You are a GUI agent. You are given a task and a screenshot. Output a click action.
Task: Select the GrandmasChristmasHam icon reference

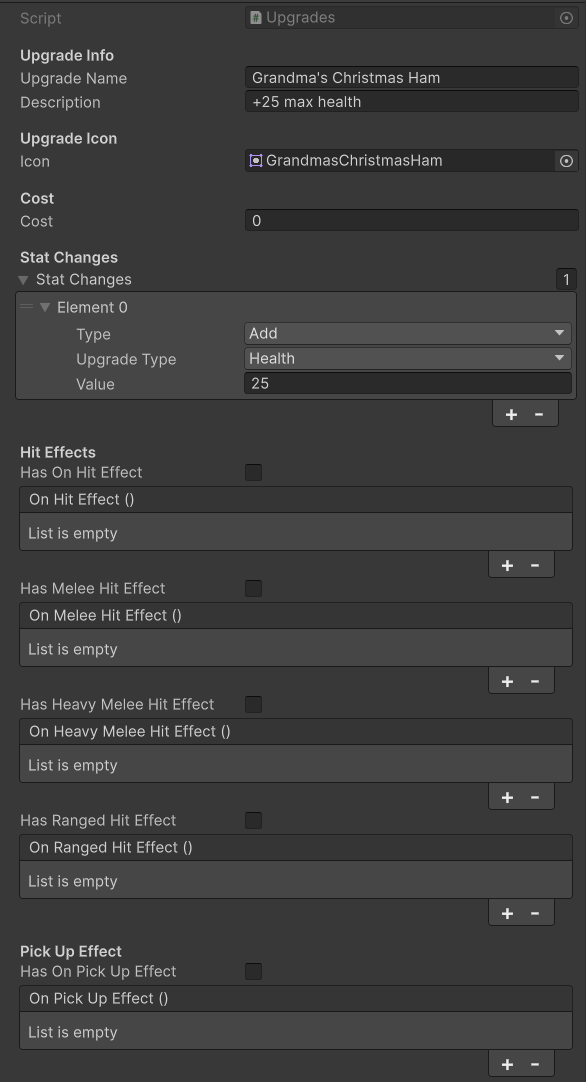coord(401,161)
